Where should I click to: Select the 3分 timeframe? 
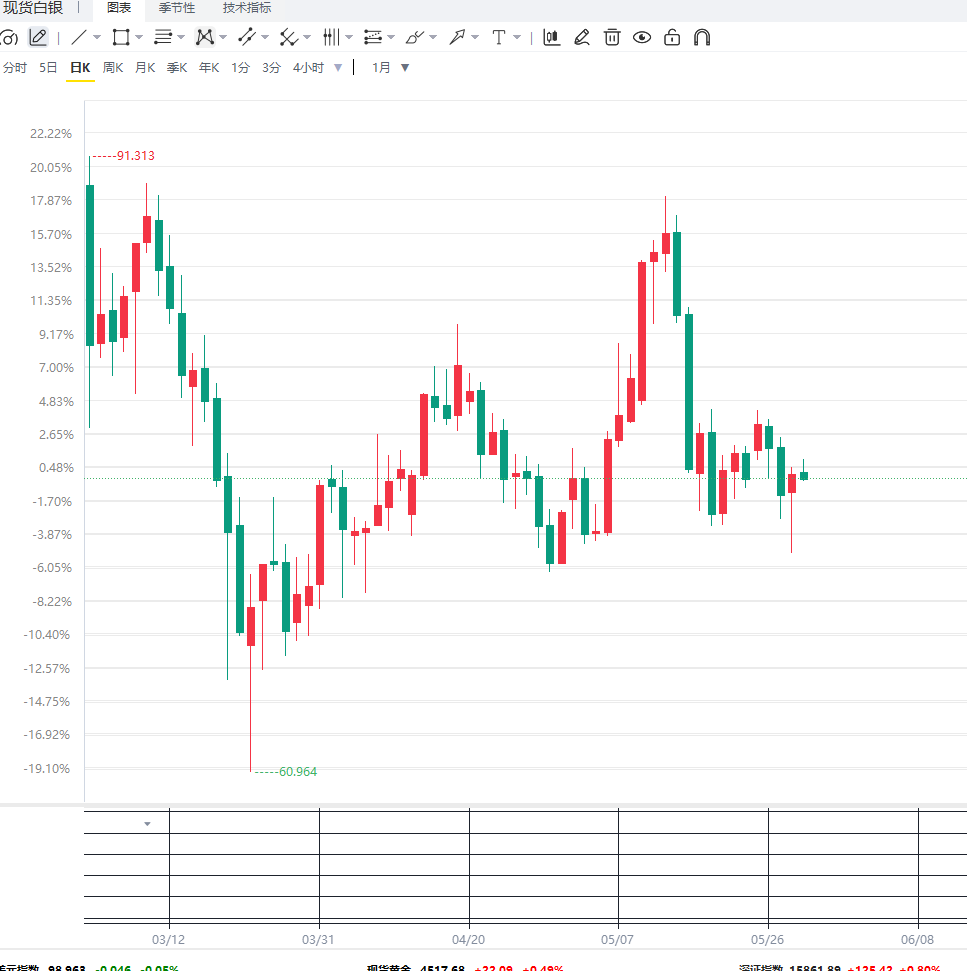click(x=271, y=67)
